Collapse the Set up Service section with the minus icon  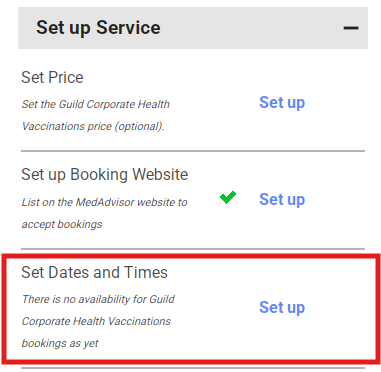coord(351,28)
